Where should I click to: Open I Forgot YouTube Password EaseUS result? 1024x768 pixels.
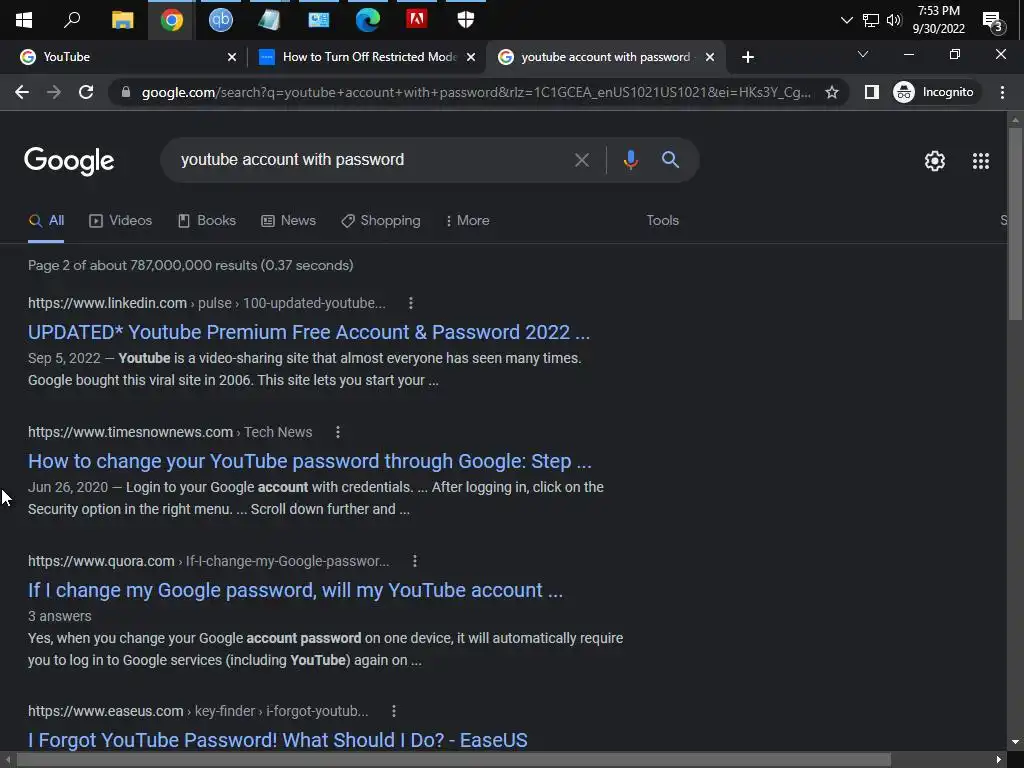click(278, 740)
